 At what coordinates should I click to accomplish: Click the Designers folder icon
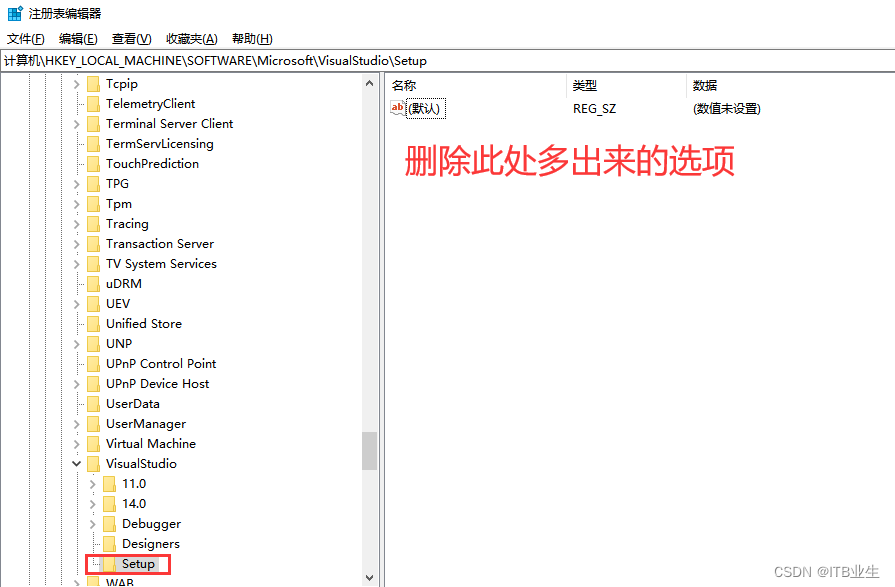click(109, 544)
